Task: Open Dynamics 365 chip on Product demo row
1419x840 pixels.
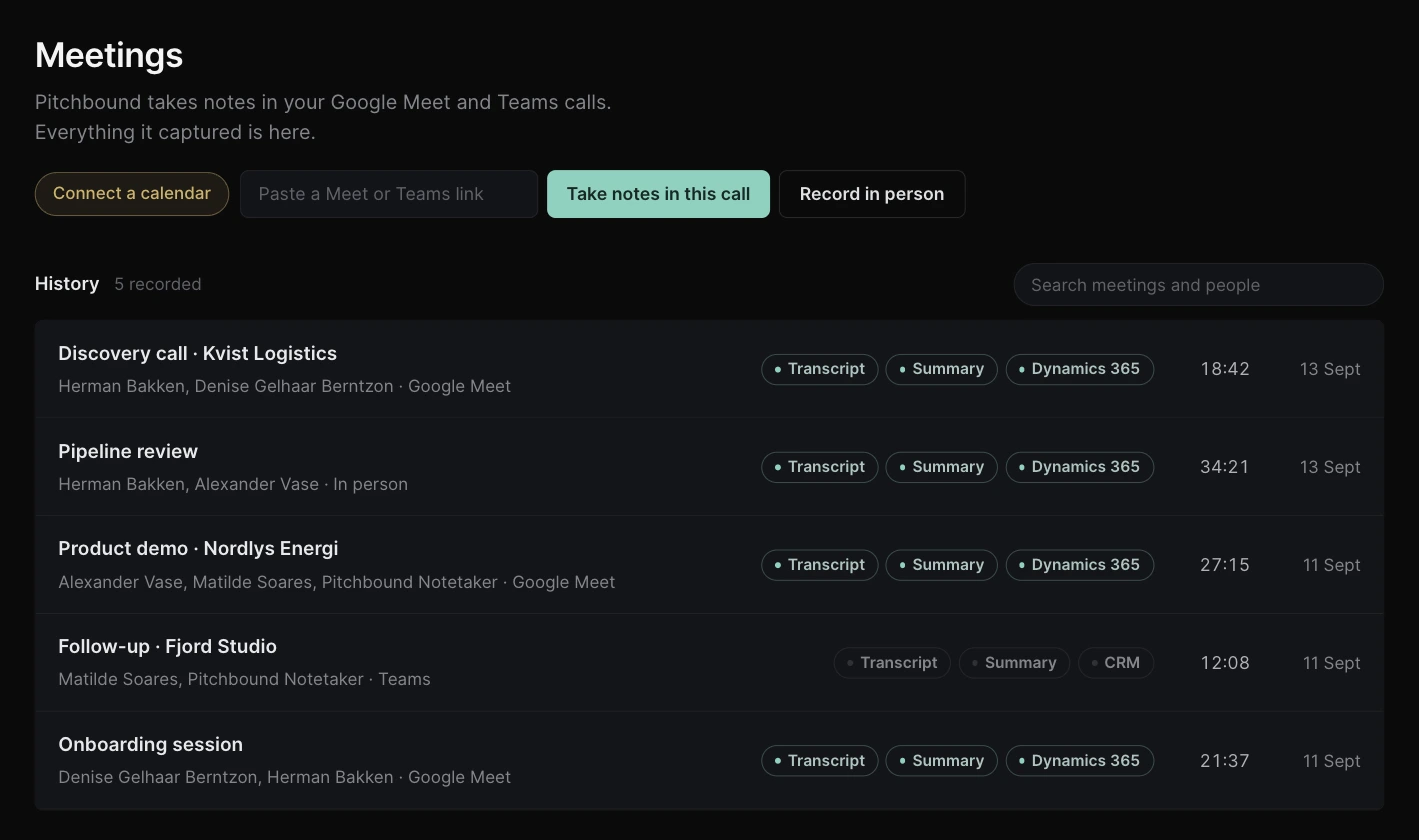Action: point(1080,565)
